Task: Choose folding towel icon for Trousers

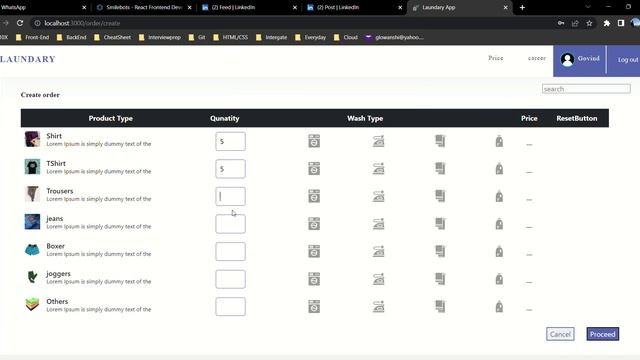Action: tap(440, 196)
